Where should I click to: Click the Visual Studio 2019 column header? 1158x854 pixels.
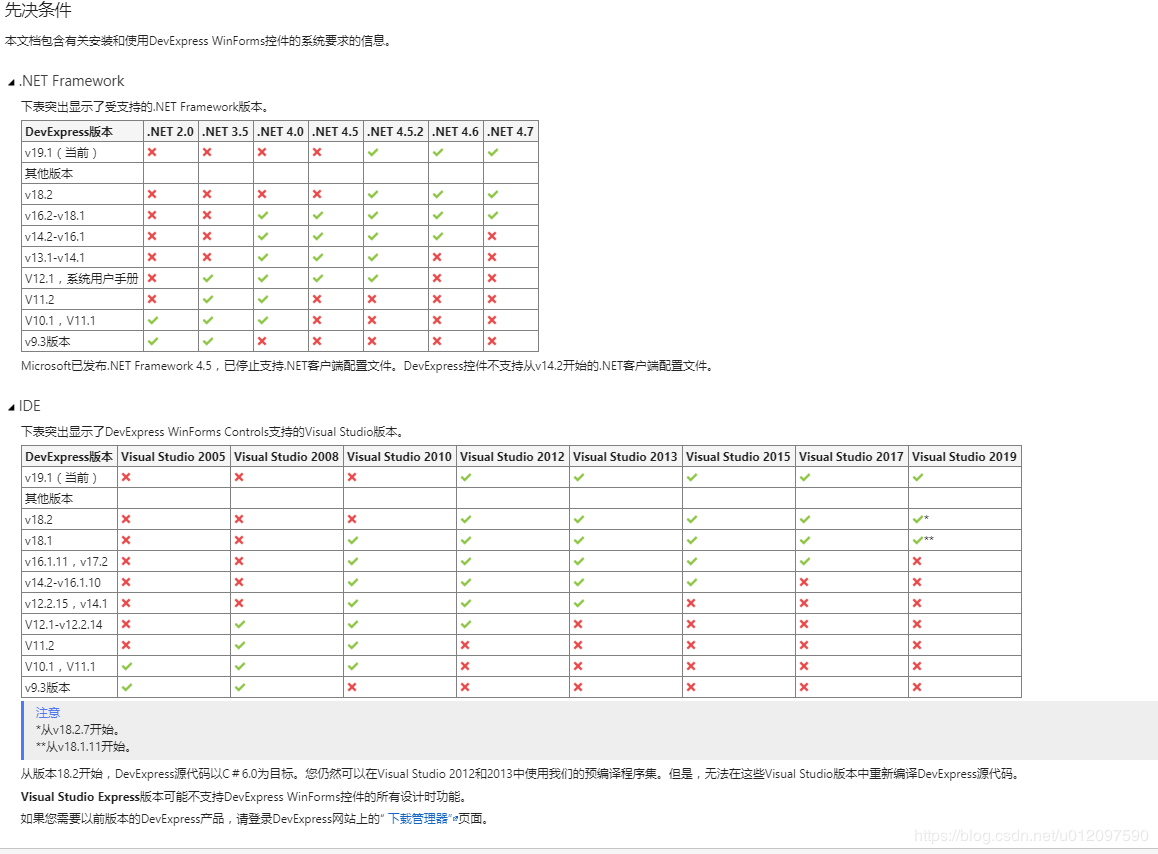tap(965, 457)
